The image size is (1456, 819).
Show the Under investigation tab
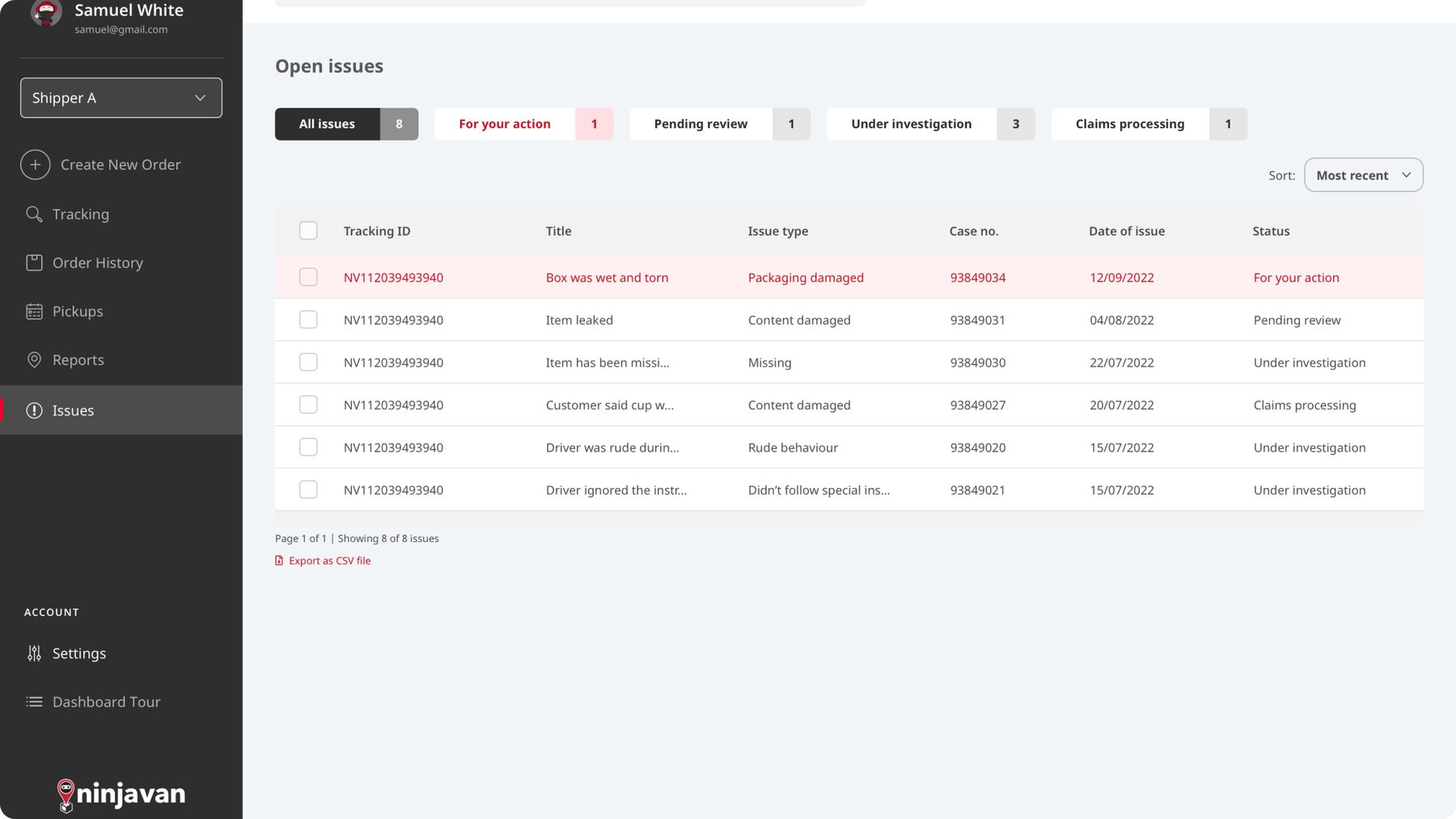(930, 124)
